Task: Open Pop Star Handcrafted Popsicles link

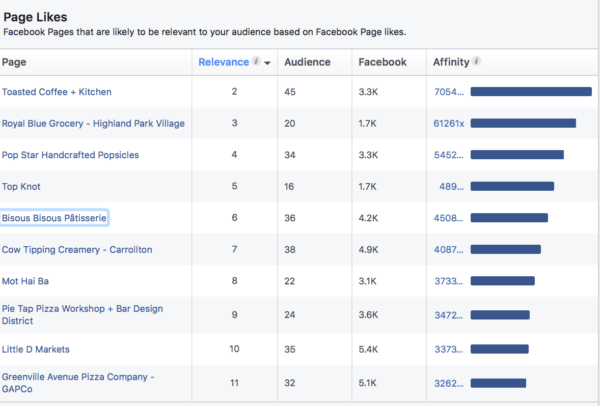Action: pyautogui.click(x=70, y=155)
